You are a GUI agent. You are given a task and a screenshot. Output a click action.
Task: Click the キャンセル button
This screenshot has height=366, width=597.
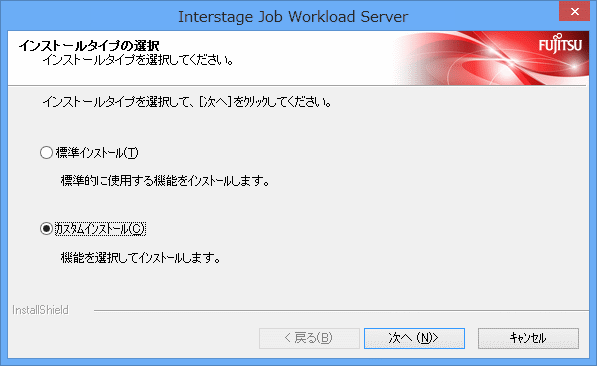point(528,338)
